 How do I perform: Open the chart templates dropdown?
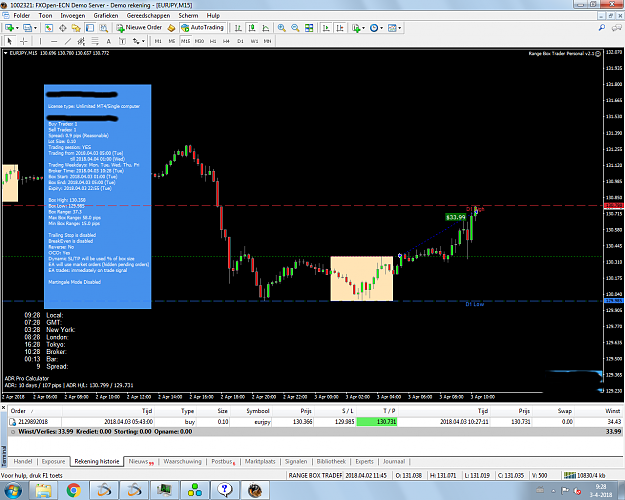(x=394, y=28)
